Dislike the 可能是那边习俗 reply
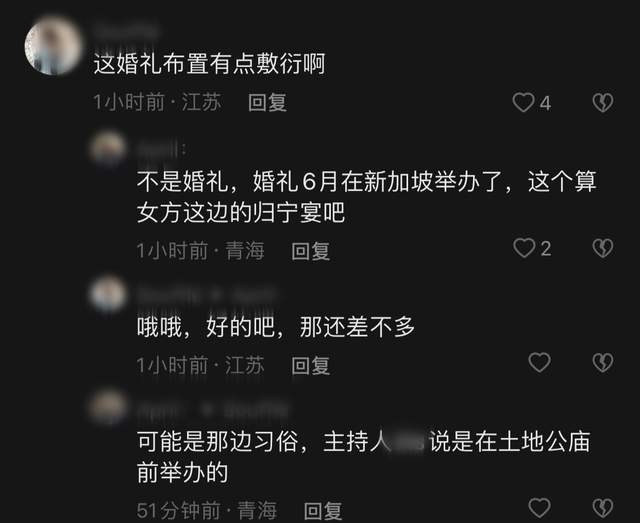This screenshot has width=640, height=523. pos(602,507)
